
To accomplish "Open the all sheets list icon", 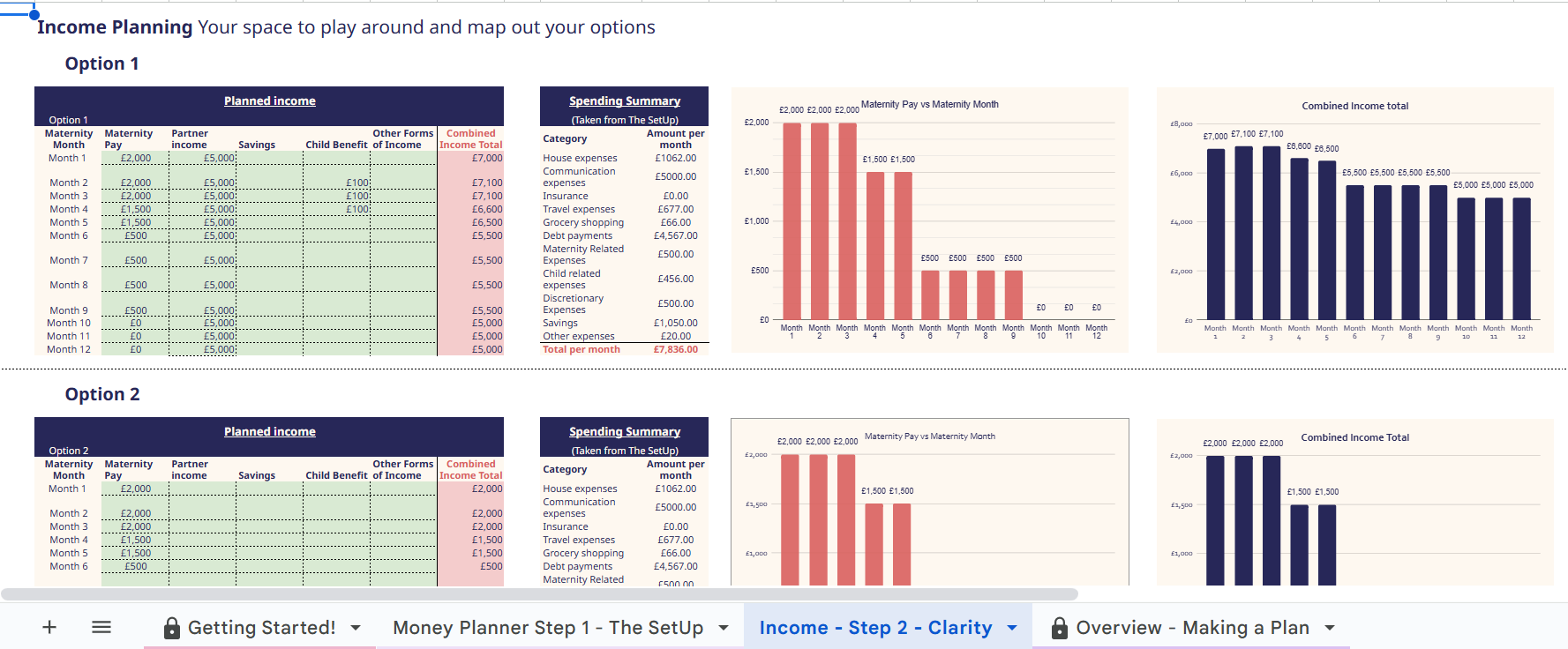I will [x=101, y=627].
